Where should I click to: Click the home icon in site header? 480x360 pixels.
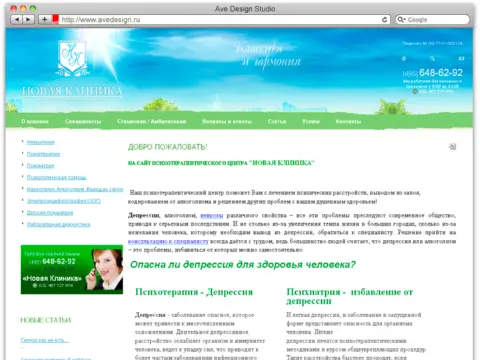[404, 59]
